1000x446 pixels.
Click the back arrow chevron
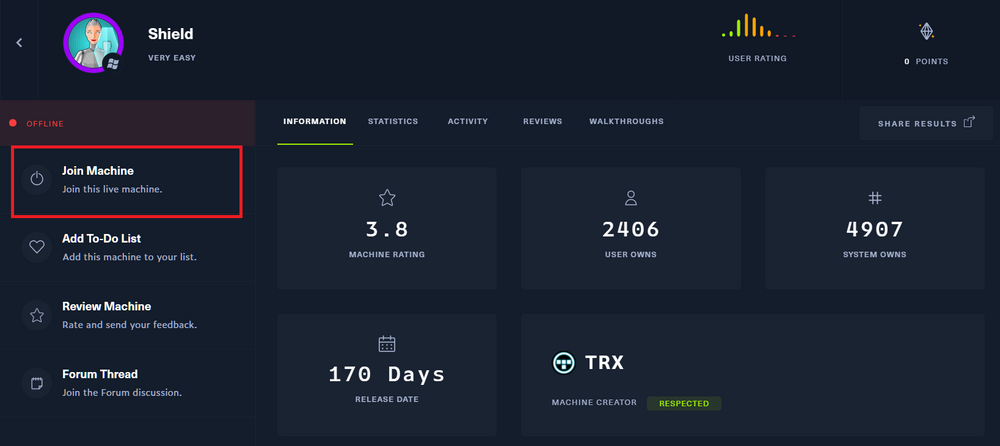(x=19, y=42)
